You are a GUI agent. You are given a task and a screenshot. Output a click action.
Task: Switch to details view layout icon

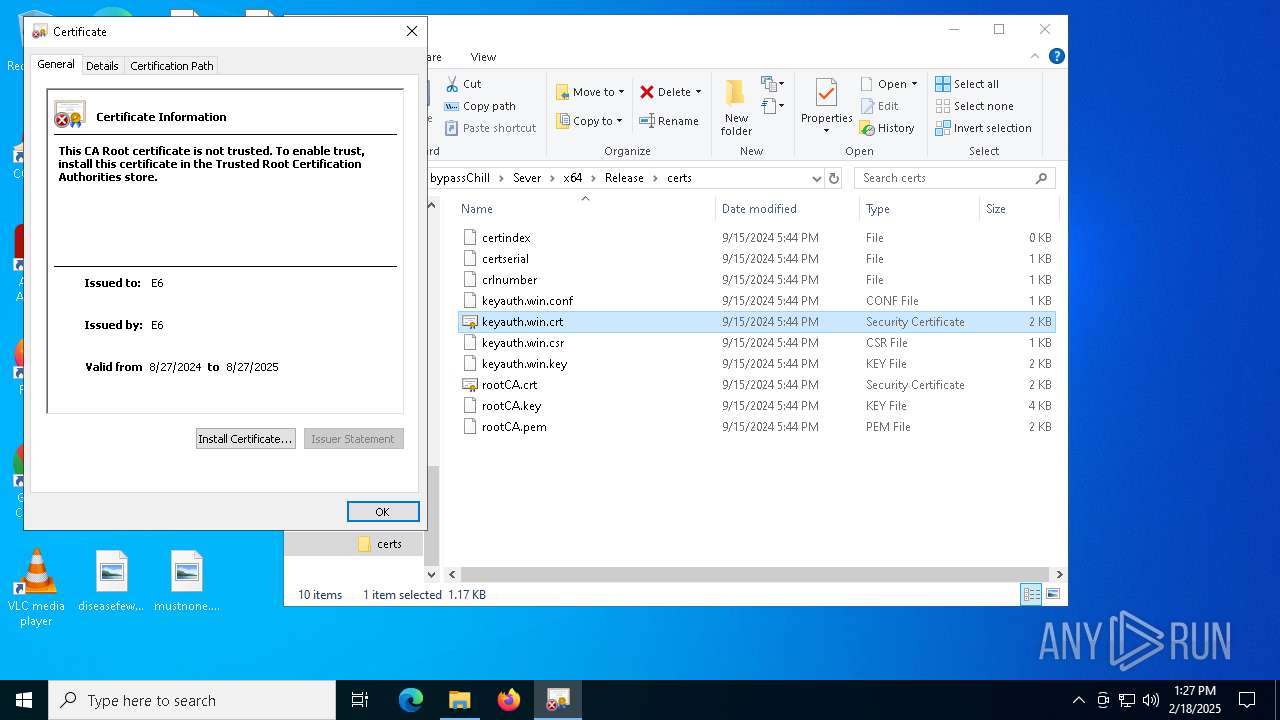[x=1031, y=594]
